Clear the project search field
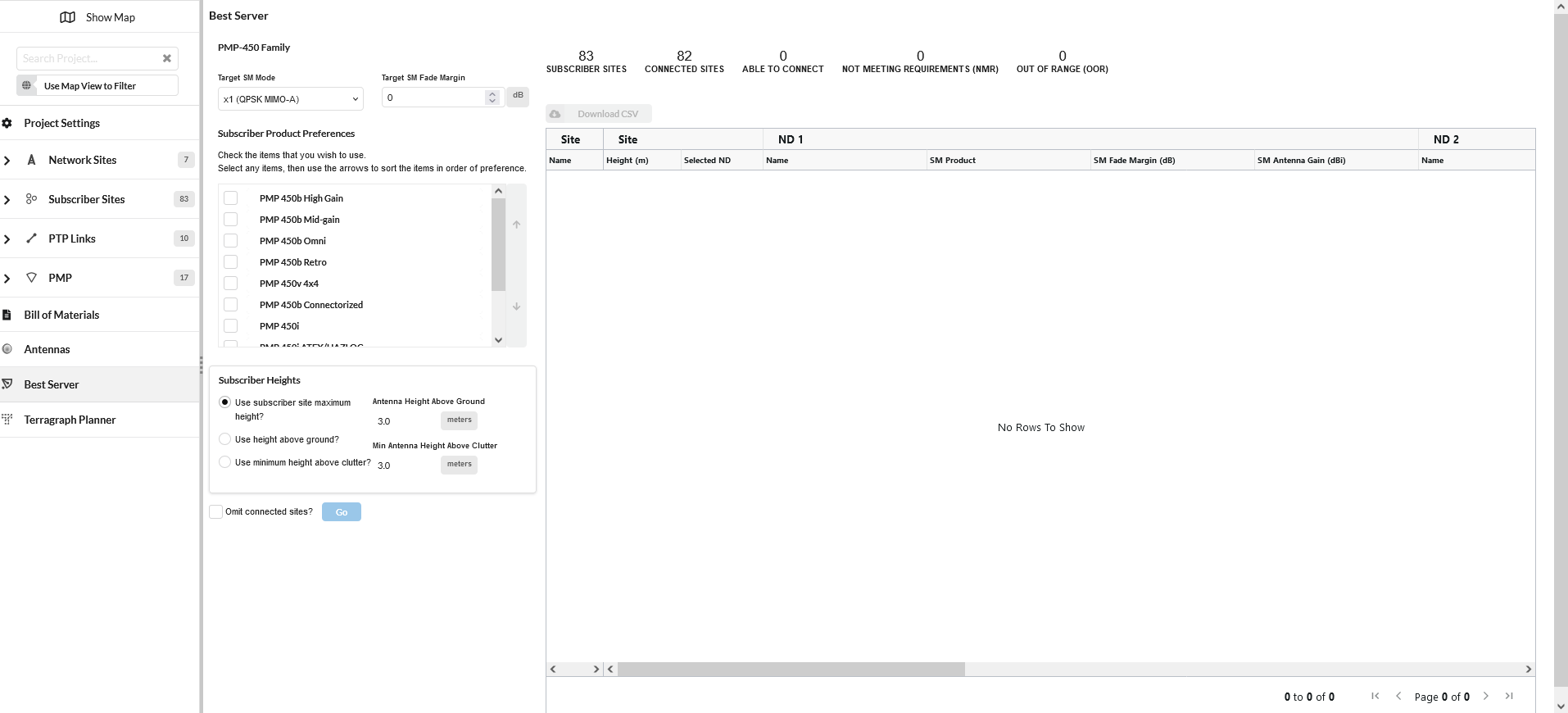Screen dimensions: 1568x713 coord(167,58)
